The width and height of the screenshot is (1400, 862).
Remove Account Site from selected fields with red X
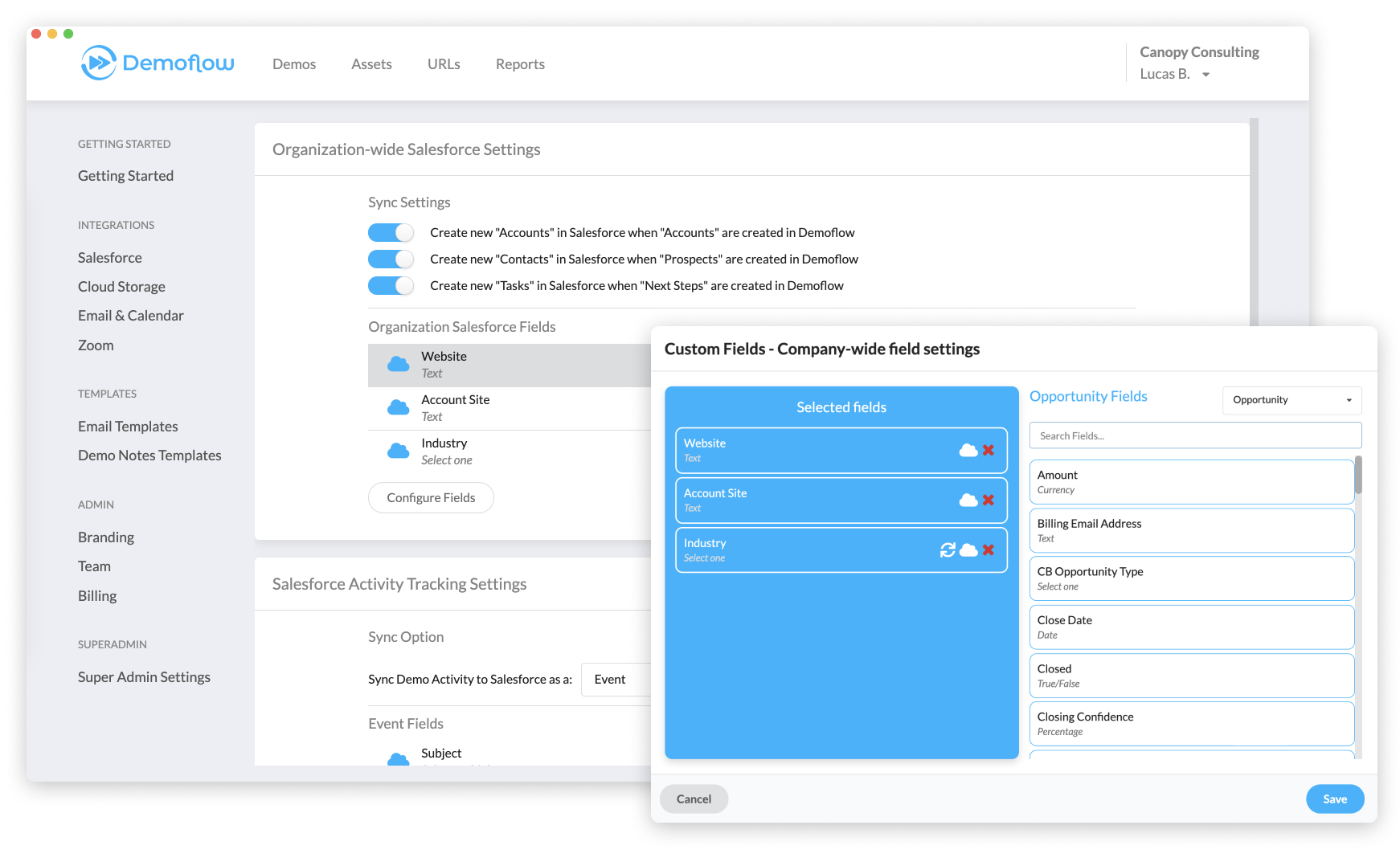(989, 500)
